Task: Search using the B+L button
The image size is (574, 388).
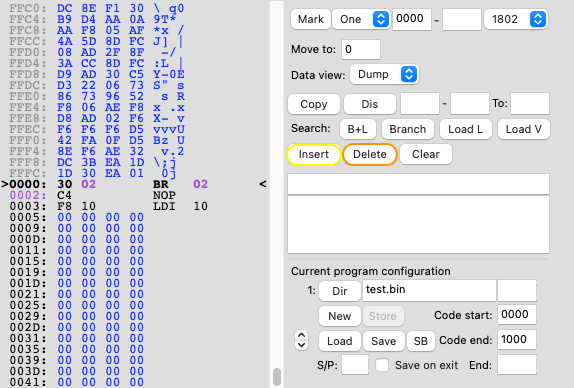Action: click(358, 129)
